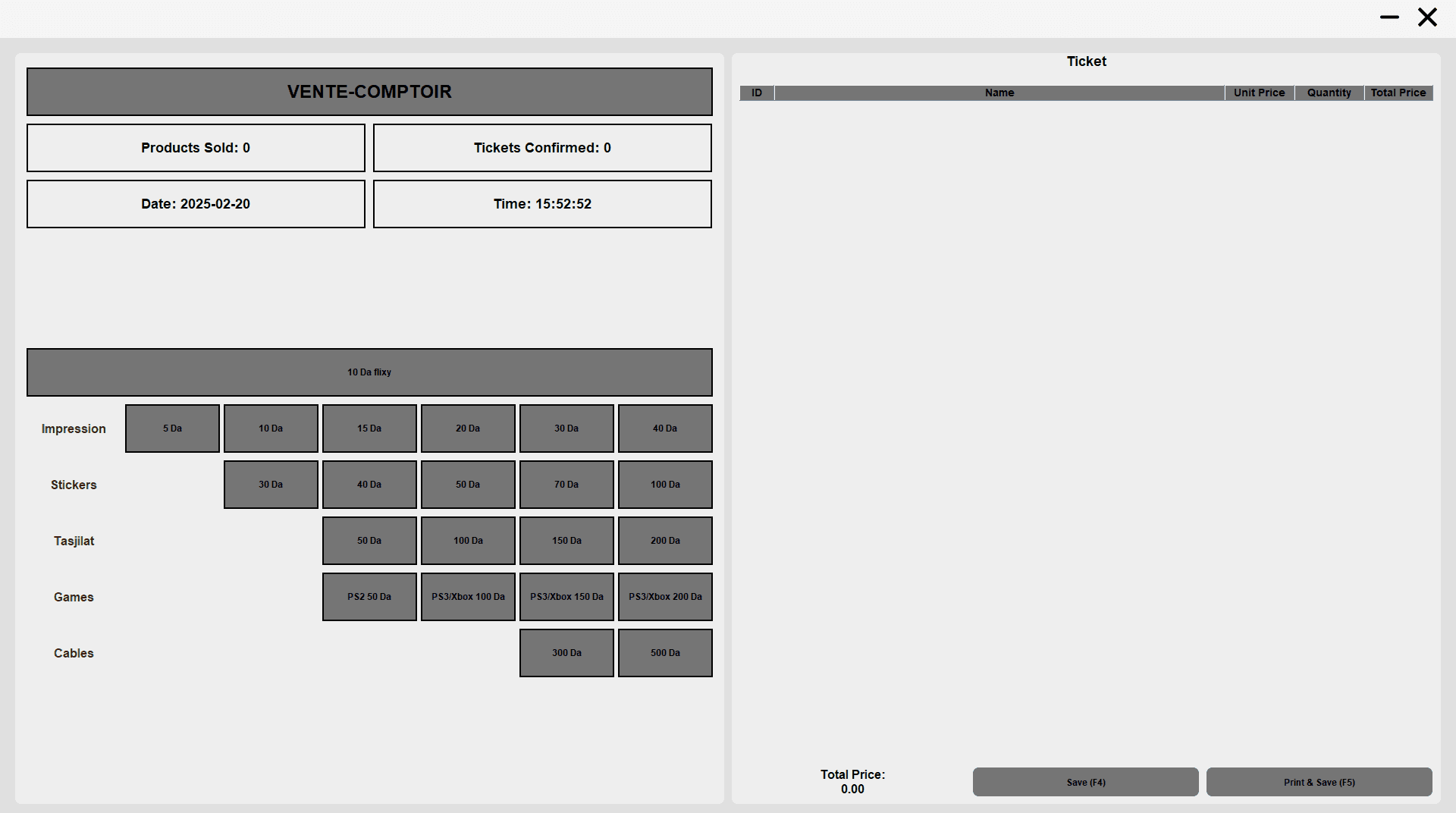Screen dimensions: 1456x813
Task: Click the VENTE-COMPTOIR title banner
Action: pos(369,92)
